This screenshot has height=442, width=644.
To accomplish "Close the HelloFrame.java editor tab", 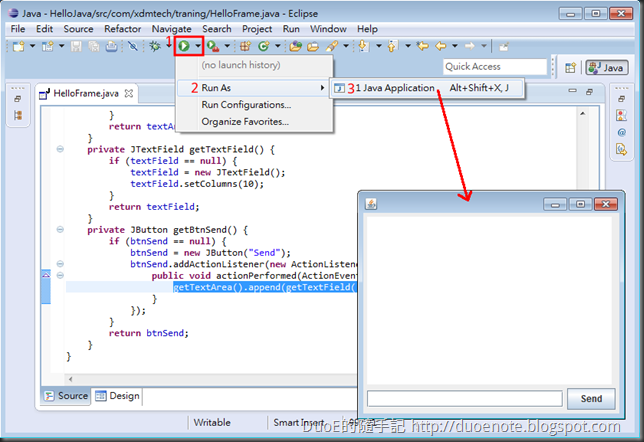I will tap(128, 94).
